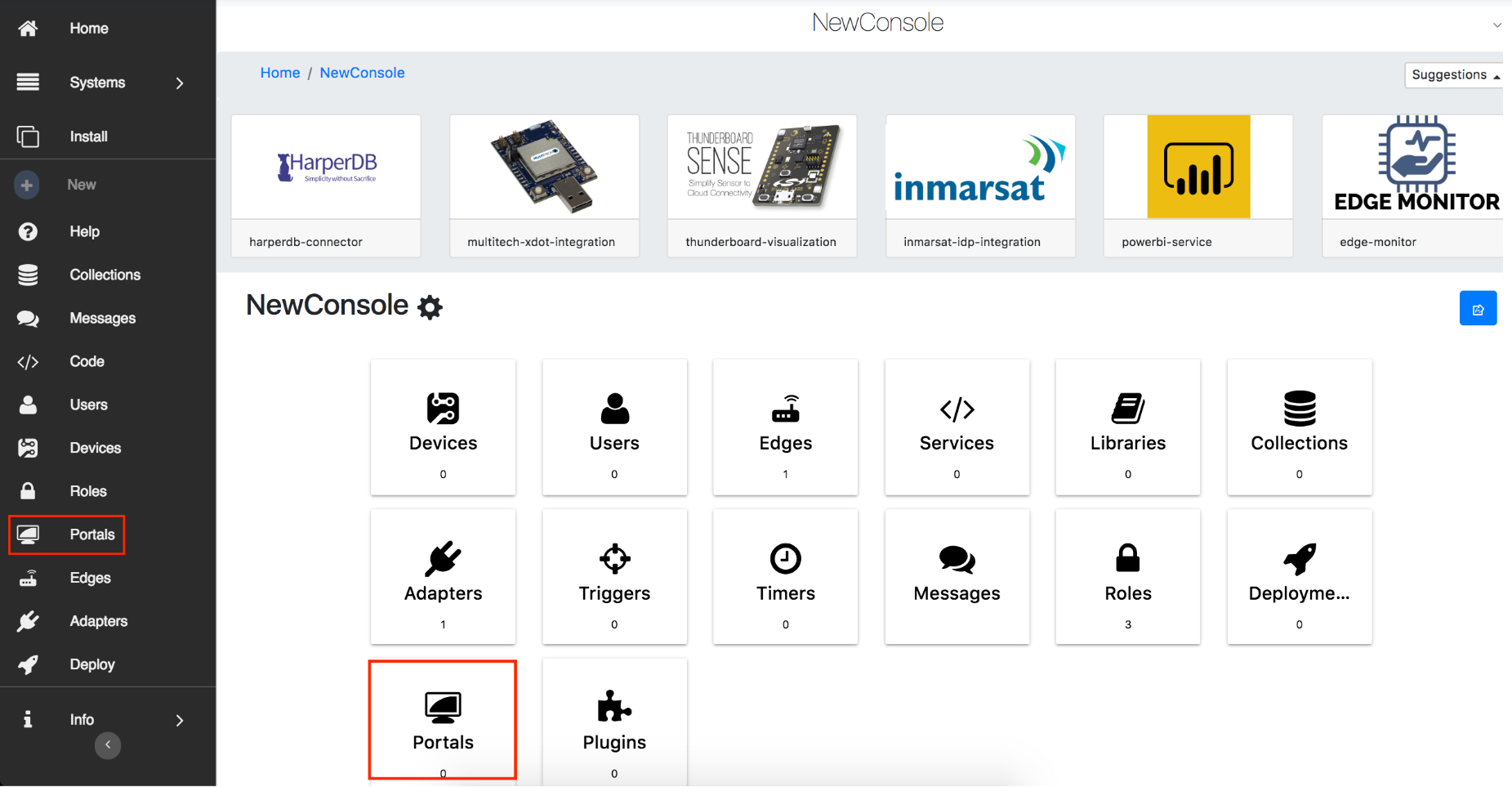Open the Devices tile icon

(x=443, y=409)
